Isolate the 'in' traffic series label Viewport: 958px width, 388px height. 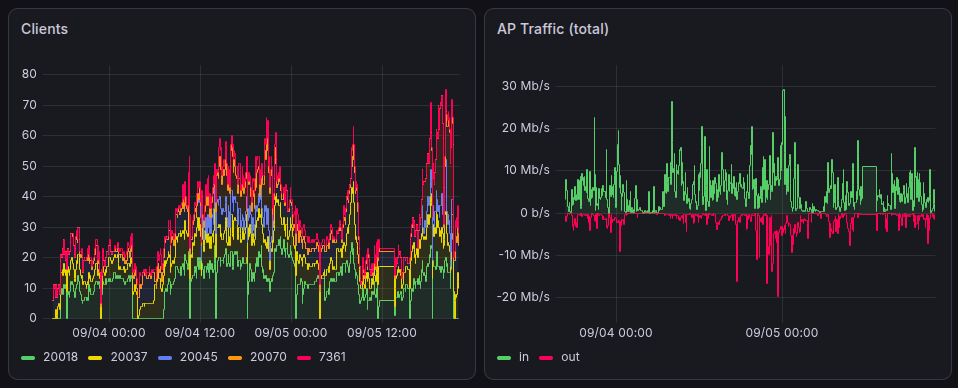[524, 357]
